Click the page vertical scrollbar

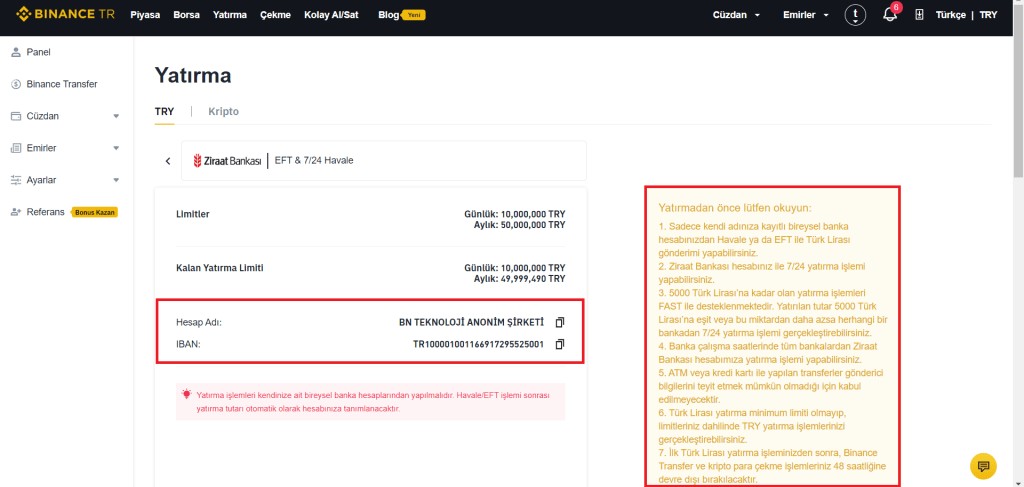pyautogui.click(x=1018, y=91)
